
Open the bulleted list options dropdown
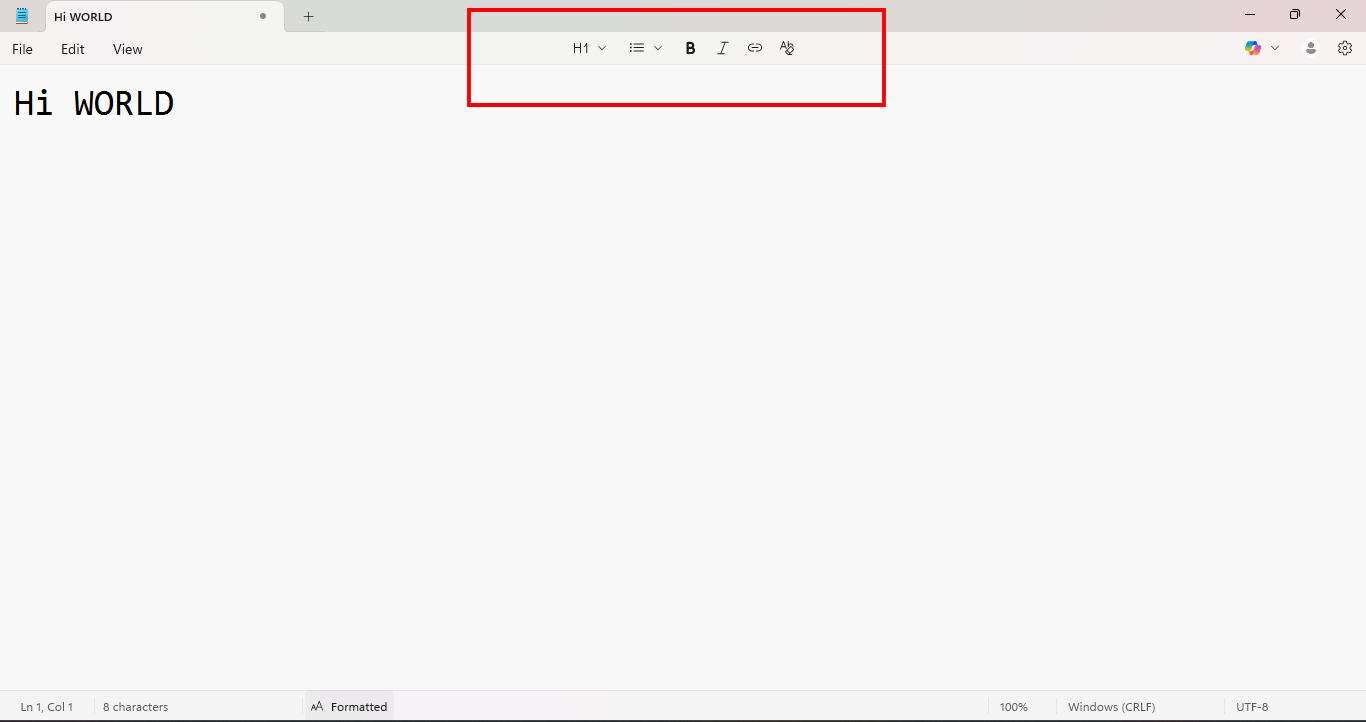coord(646,48)
